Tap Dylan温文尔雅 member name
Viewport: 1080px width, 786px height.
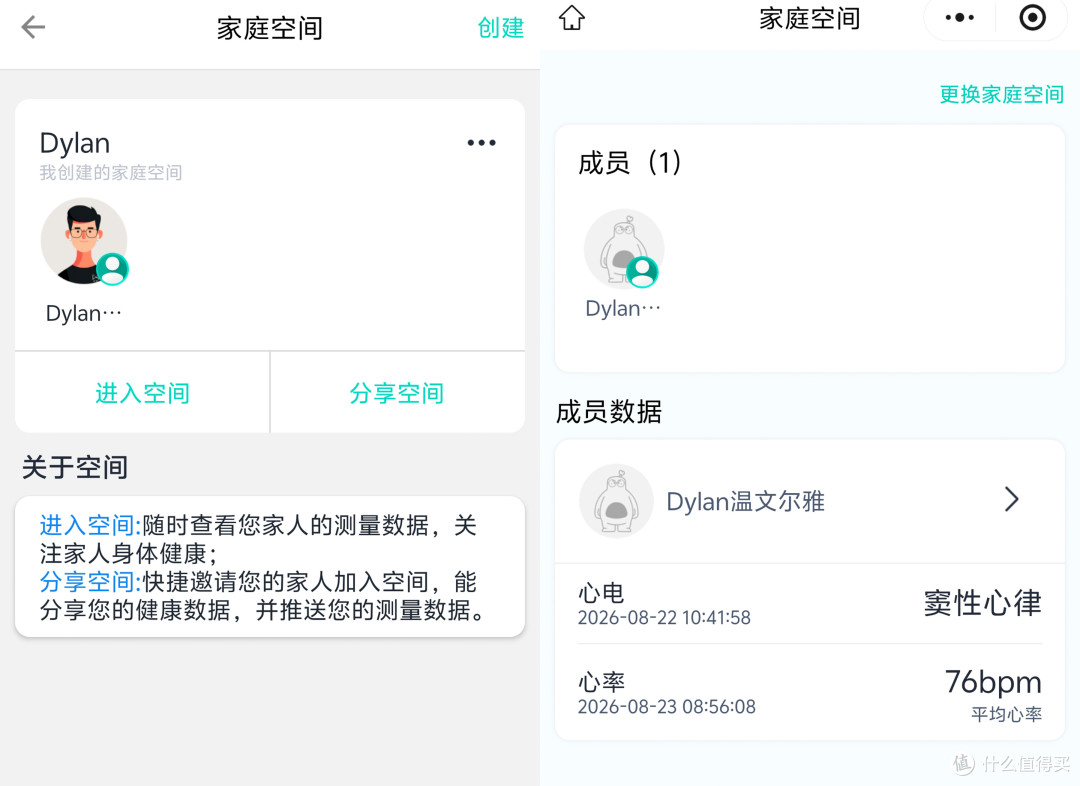pyautogui.click(x=745, y=501)
